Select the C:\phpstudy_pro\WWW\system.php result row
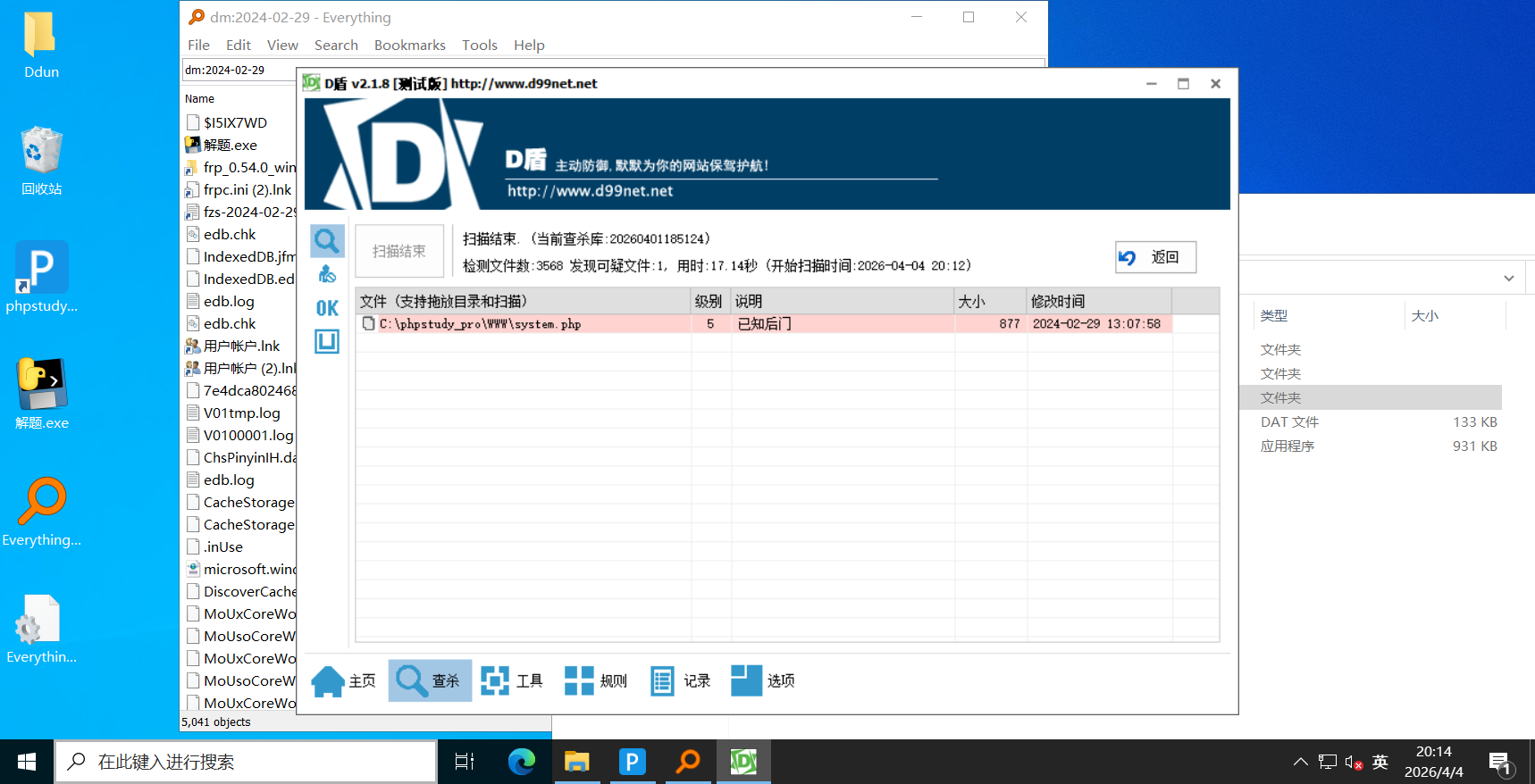 [764, 324]
